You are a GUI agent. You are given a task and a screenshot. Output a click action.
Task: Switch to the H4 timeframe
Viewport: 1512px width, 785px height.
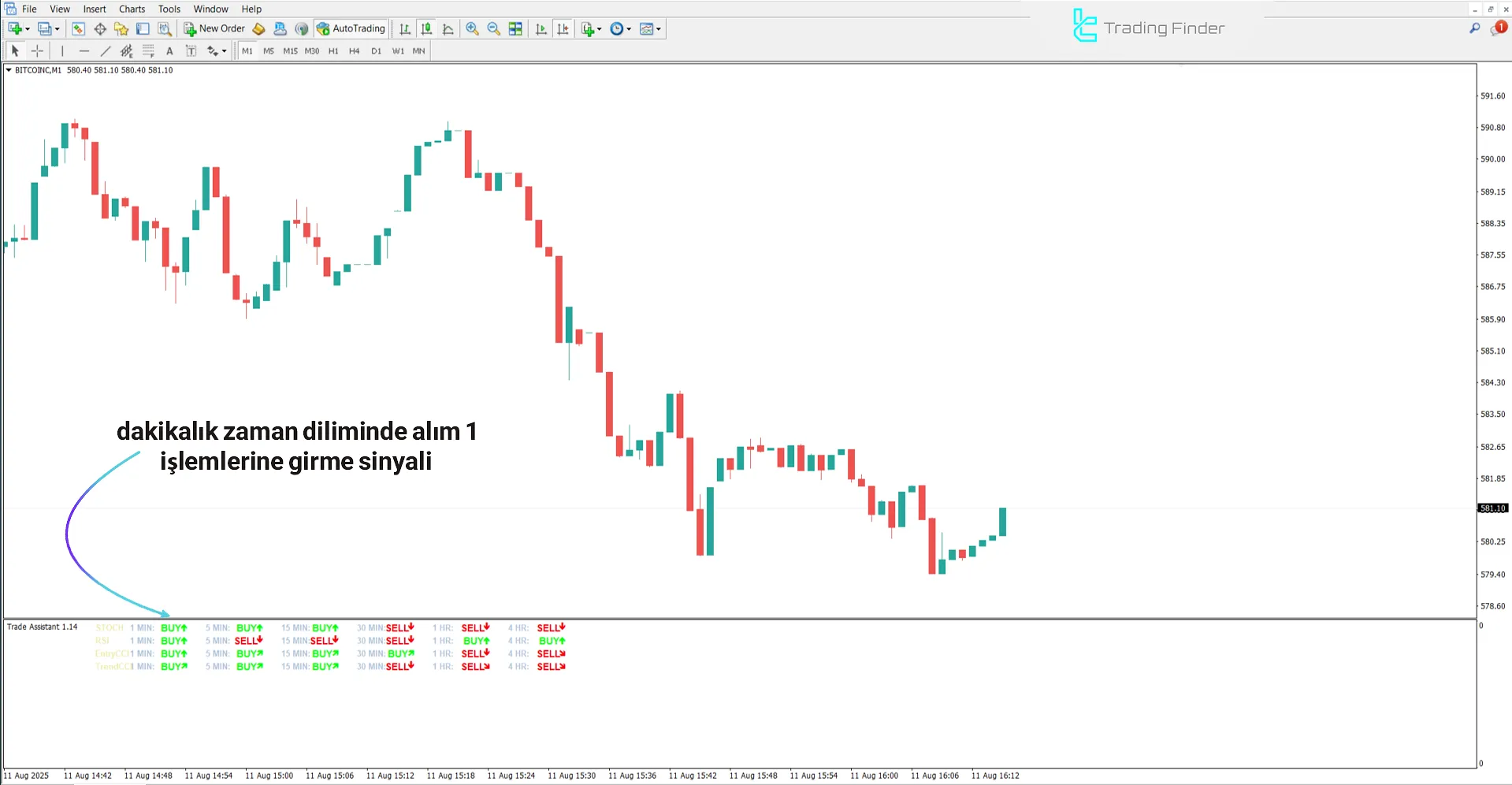coord(354,50)
